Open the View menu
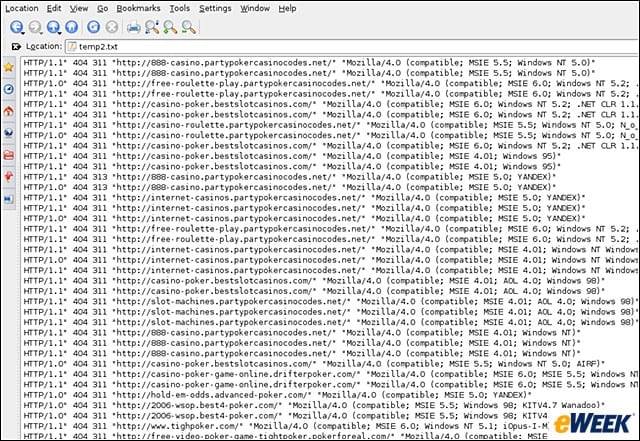Image resolution: width=640 pixels, height=441 pixels. coord(79,8)
